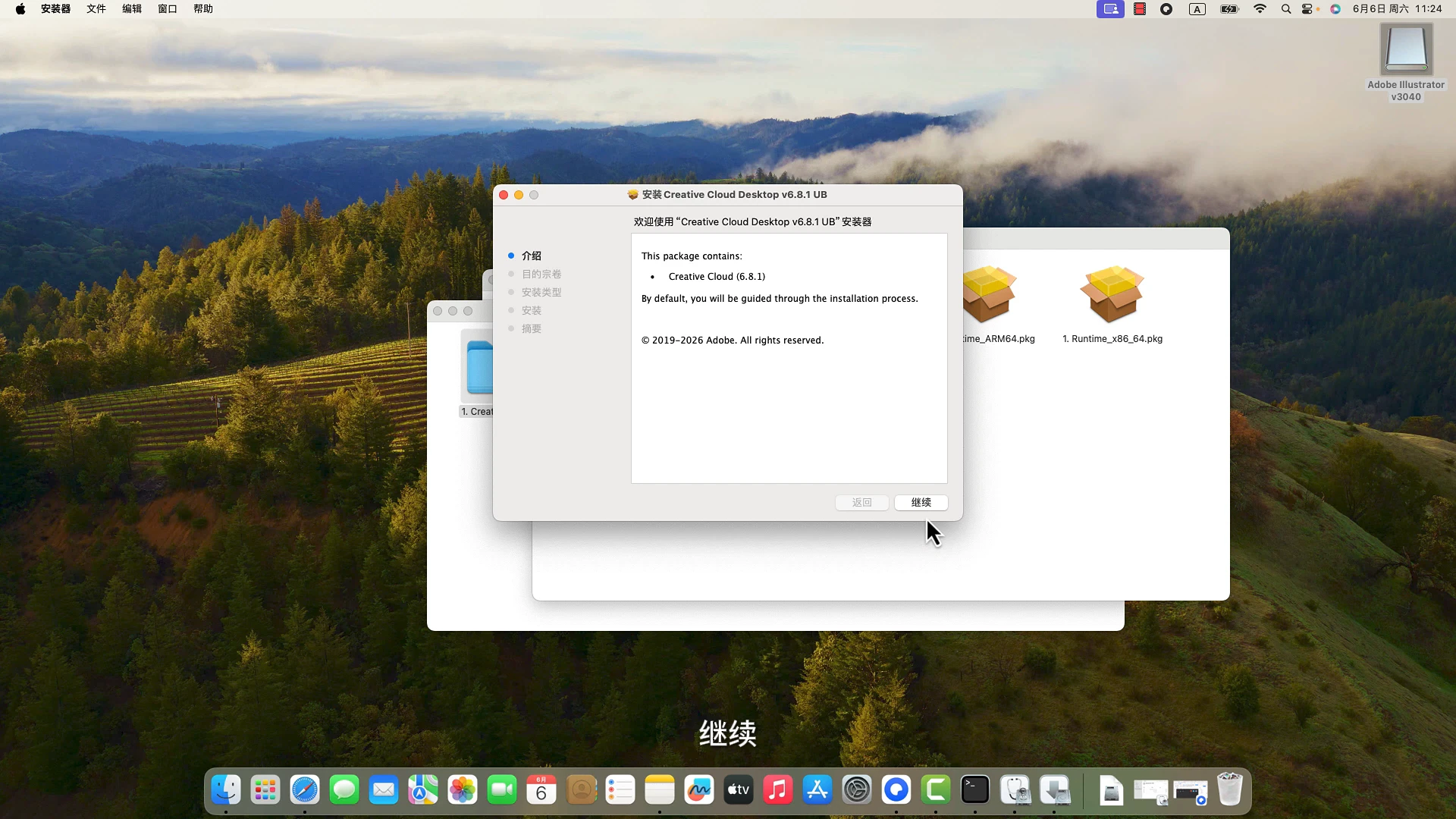Open Notes from the Dock

coord(660,790)
